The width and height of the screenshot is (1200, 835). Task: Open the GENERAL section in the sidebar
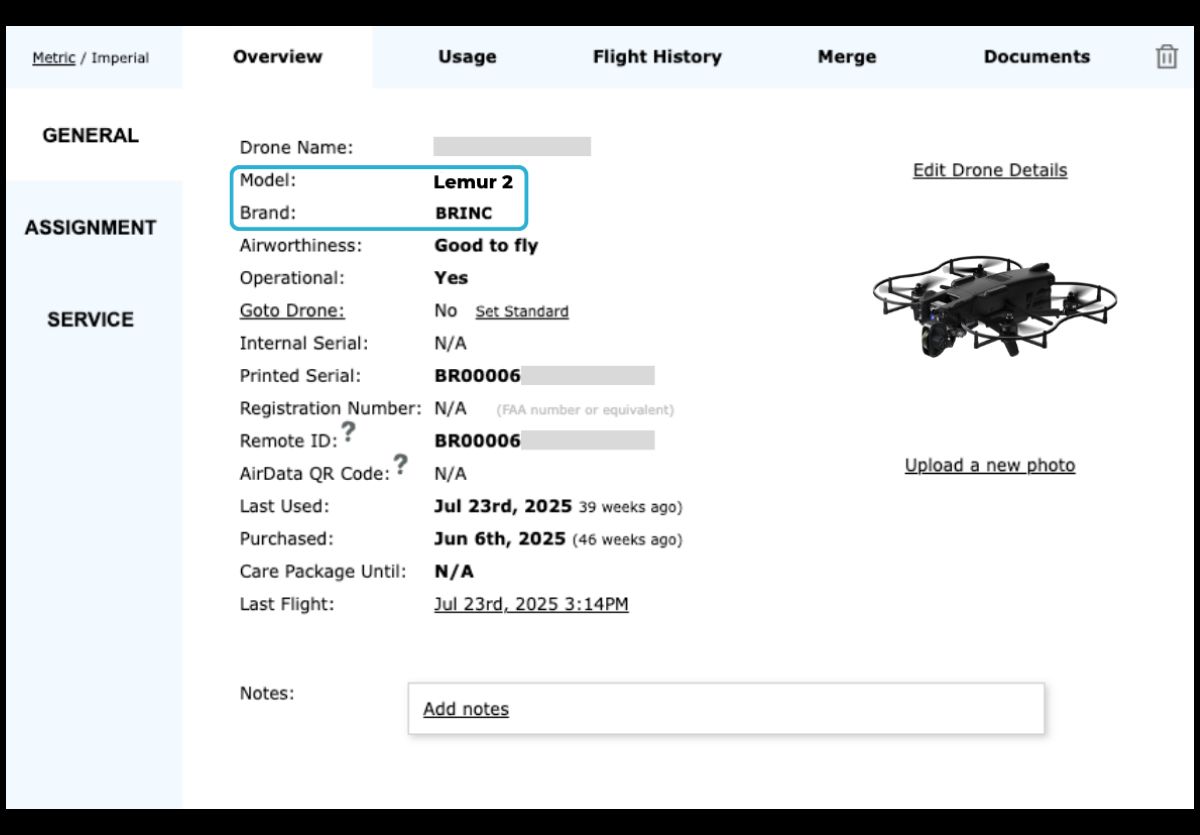tap(90, 135)
